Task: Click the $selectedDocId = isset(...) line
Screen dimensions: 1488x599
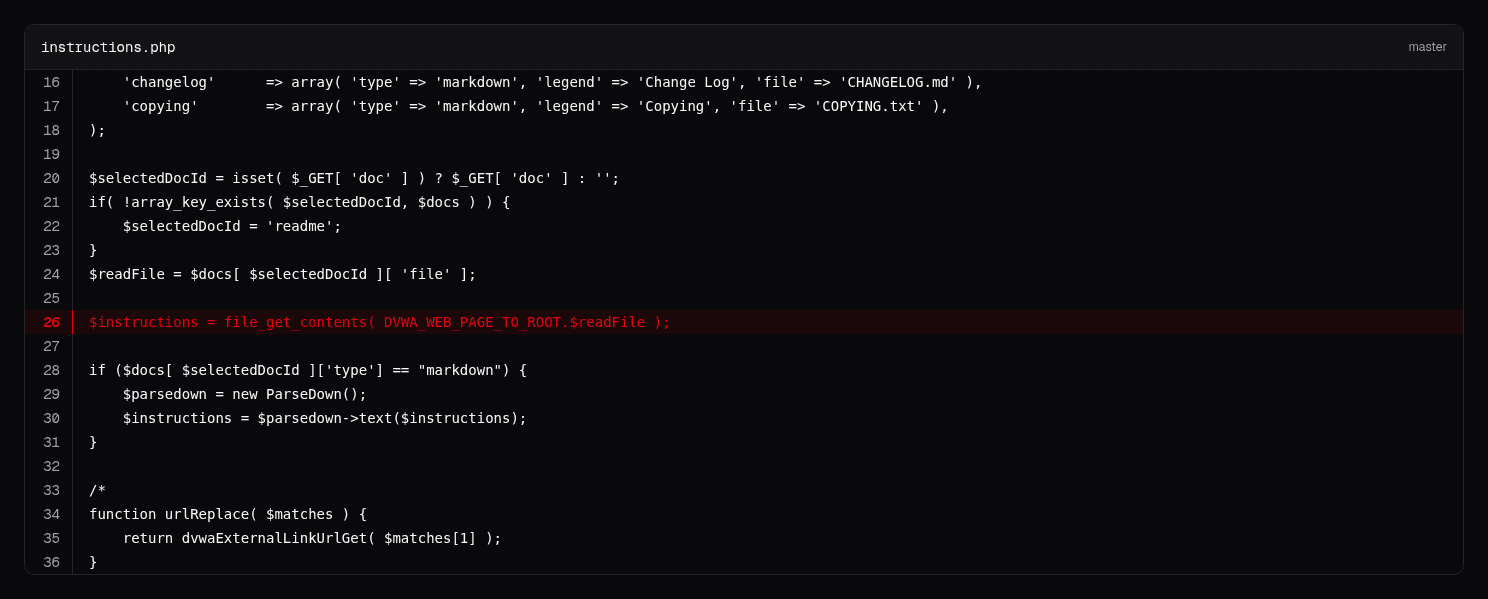Action: click(354, 178)
